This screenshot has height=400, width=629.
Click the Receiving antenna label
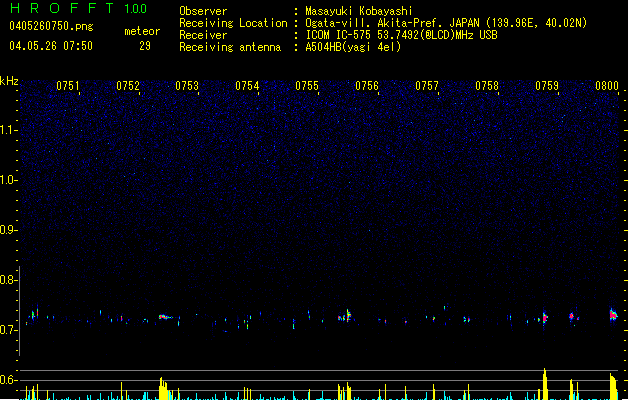click(230, 47)
